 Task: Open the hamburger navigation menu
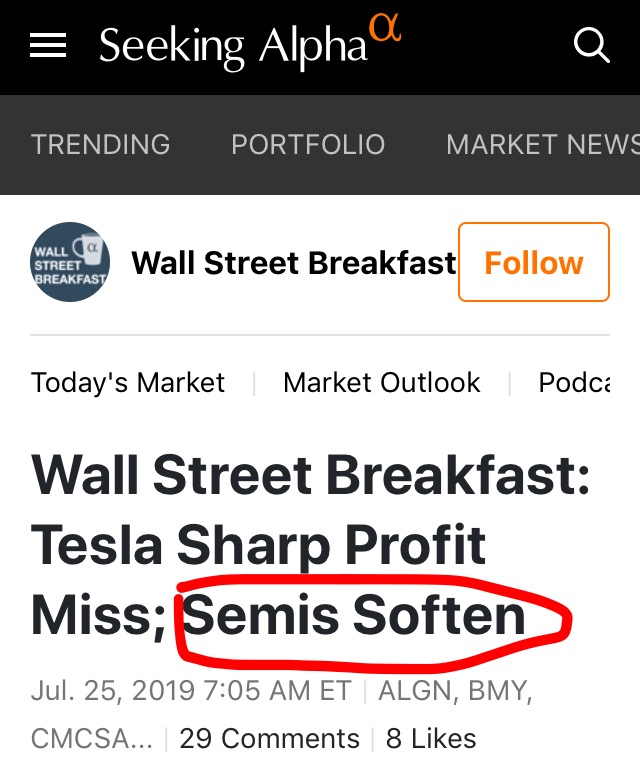[x=48, y=46]
